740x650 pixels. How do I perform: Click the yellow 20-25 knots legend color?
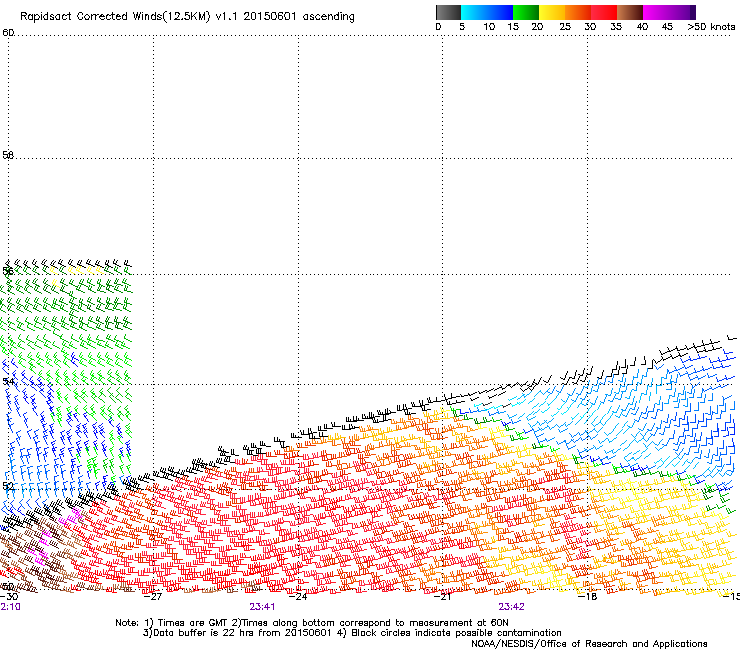(552, 12)
